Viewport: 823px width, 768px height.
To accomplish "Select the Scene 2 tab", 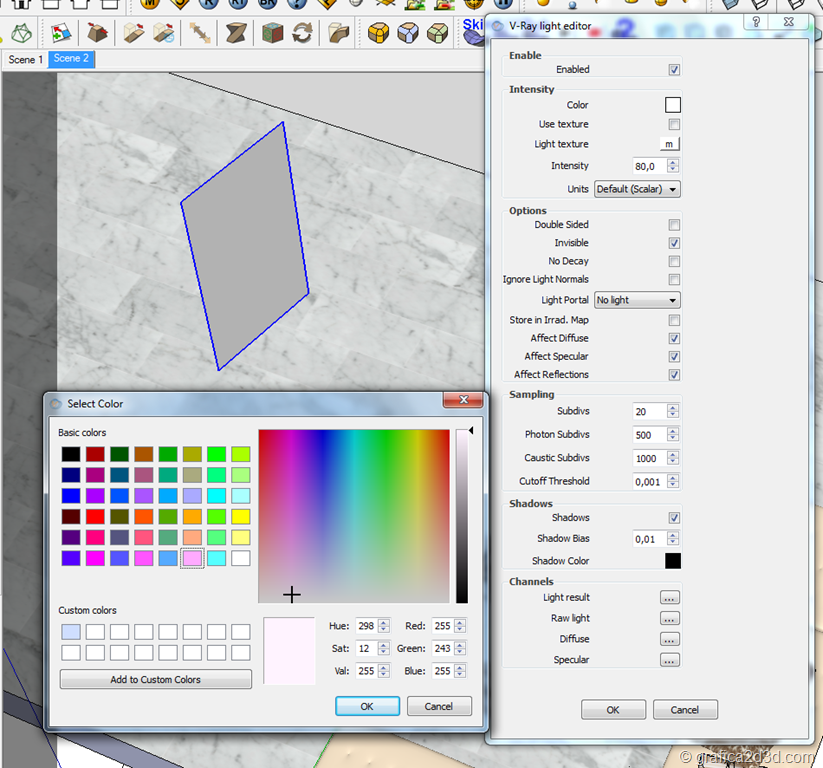I will 71,59.
